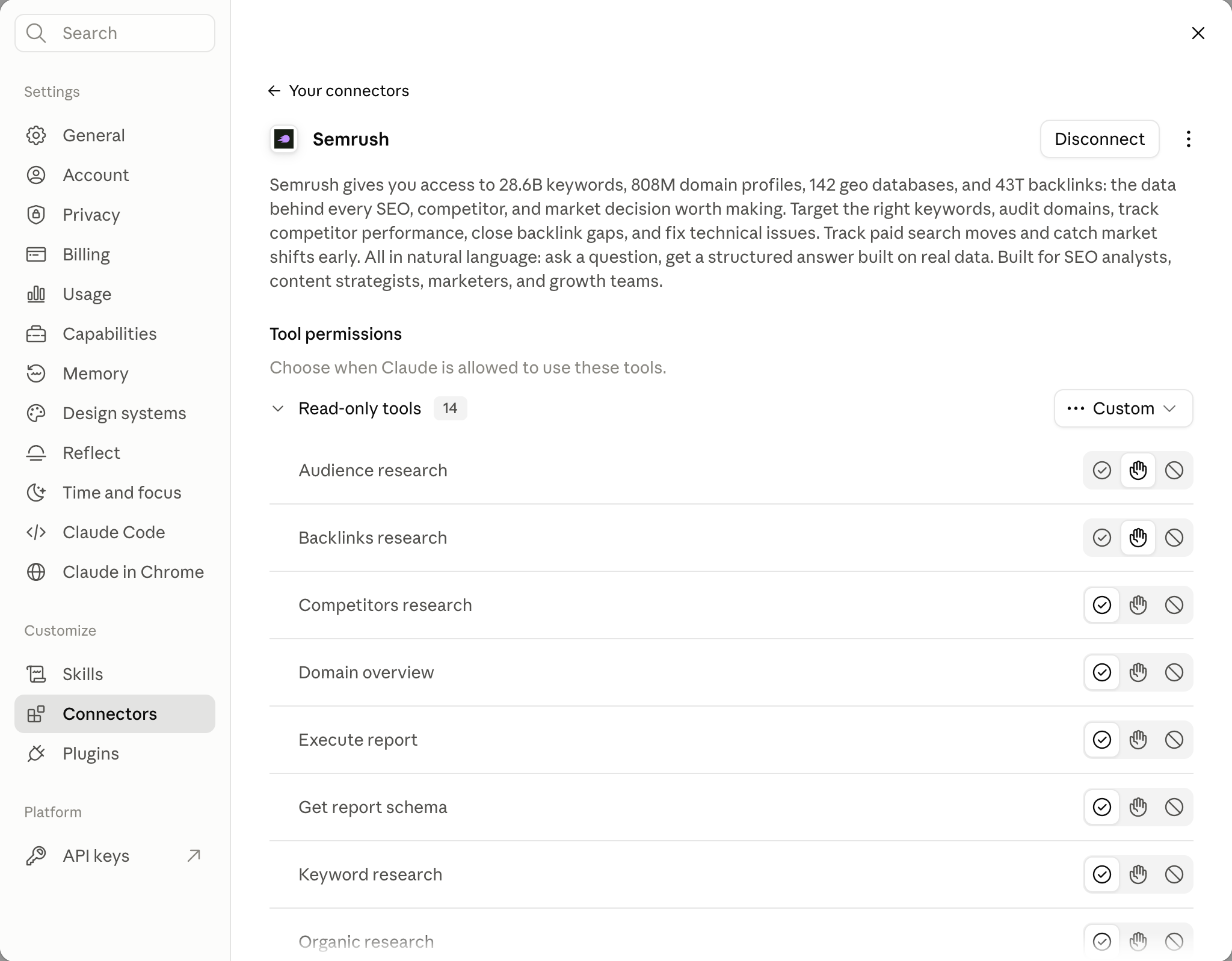Viewport: 1232px width, 961px height.
Task: Disconnect the Semrush connector
Action: [1100, 139]
